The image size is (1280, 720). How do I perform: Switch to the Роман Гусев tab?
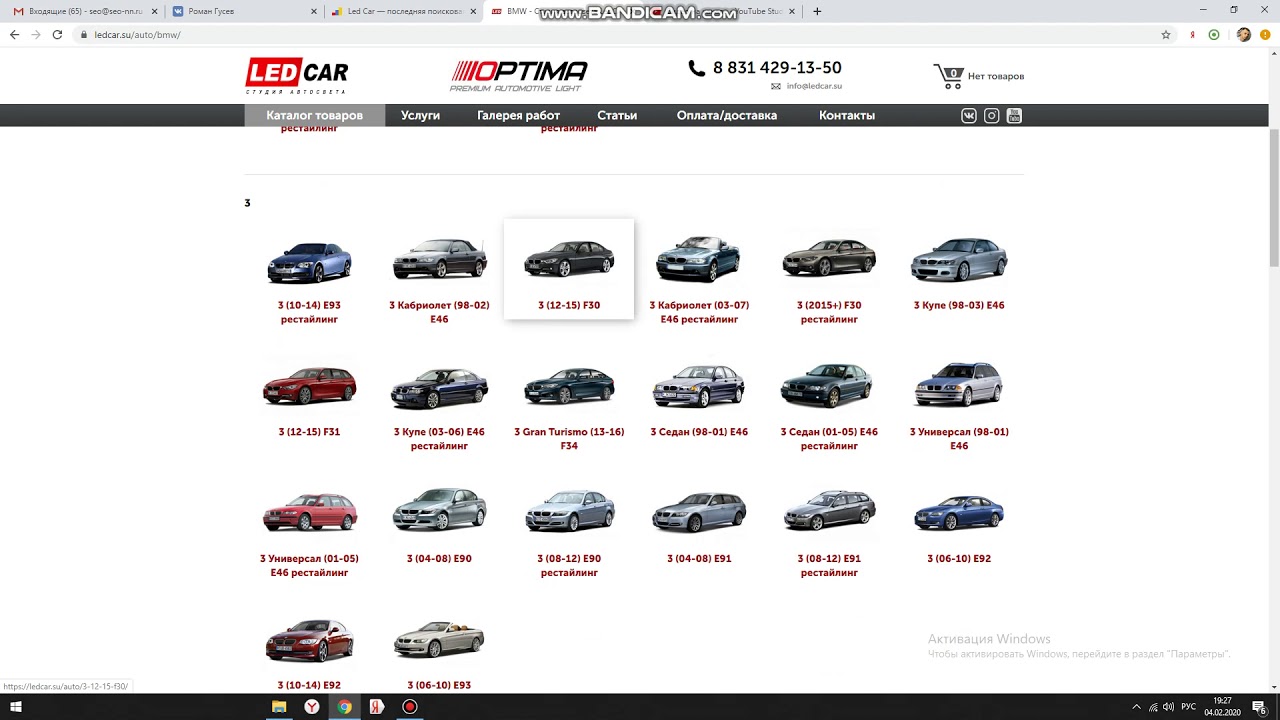pos(243,11)
